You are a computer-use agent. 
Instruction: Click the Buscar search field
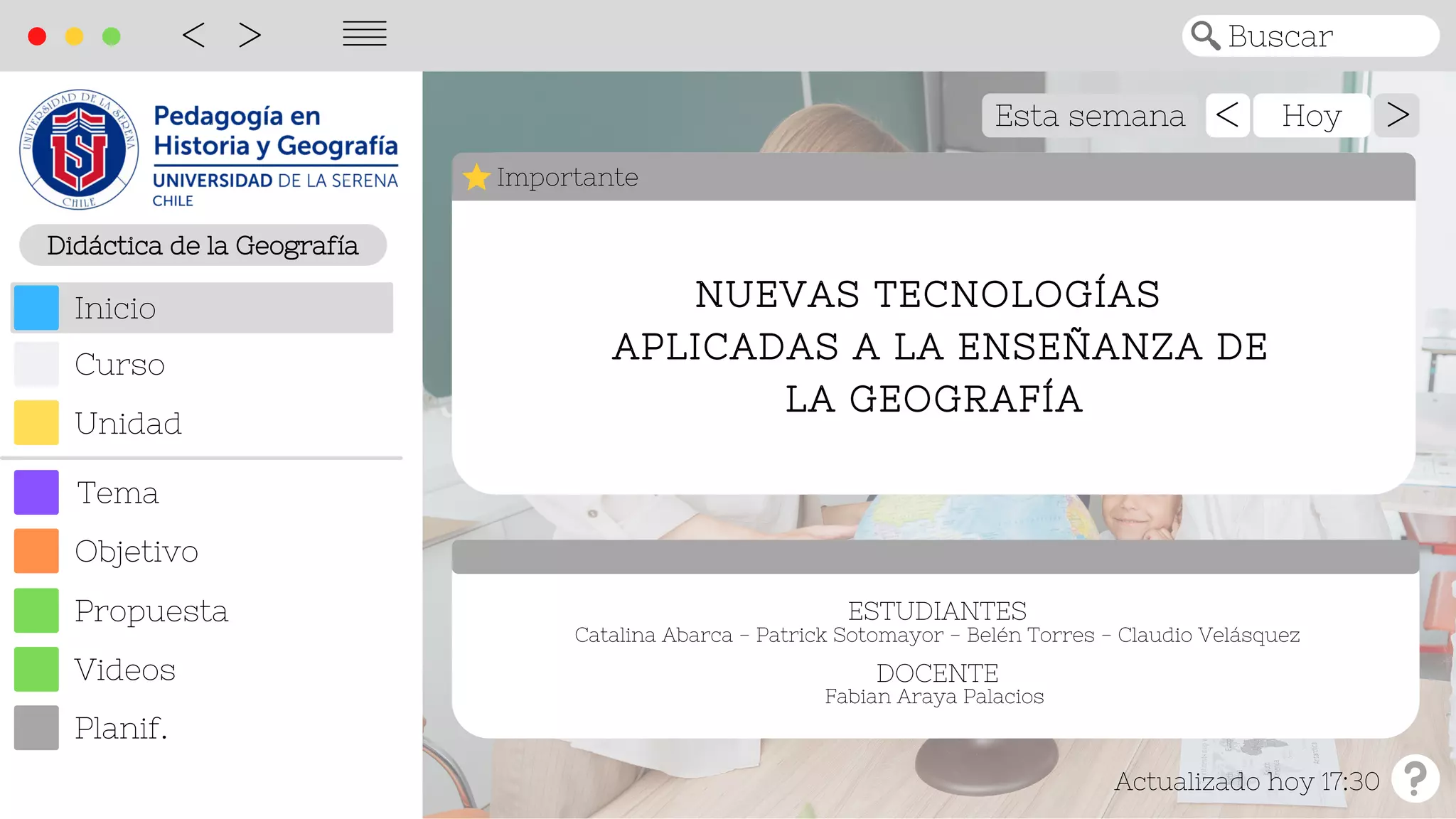[x=1322, y=36]
